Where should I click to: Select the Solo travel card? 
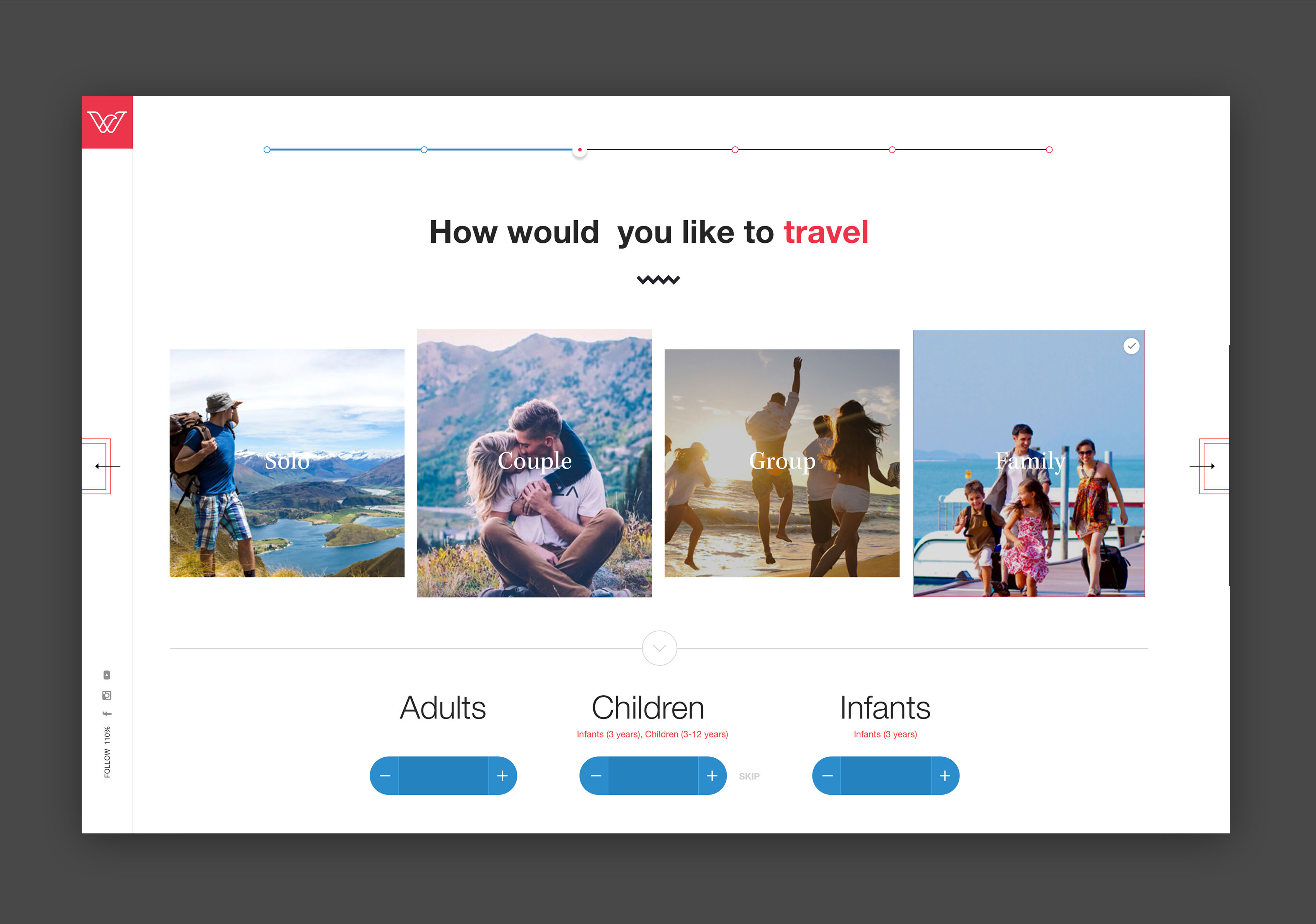(x=287, y=463)
